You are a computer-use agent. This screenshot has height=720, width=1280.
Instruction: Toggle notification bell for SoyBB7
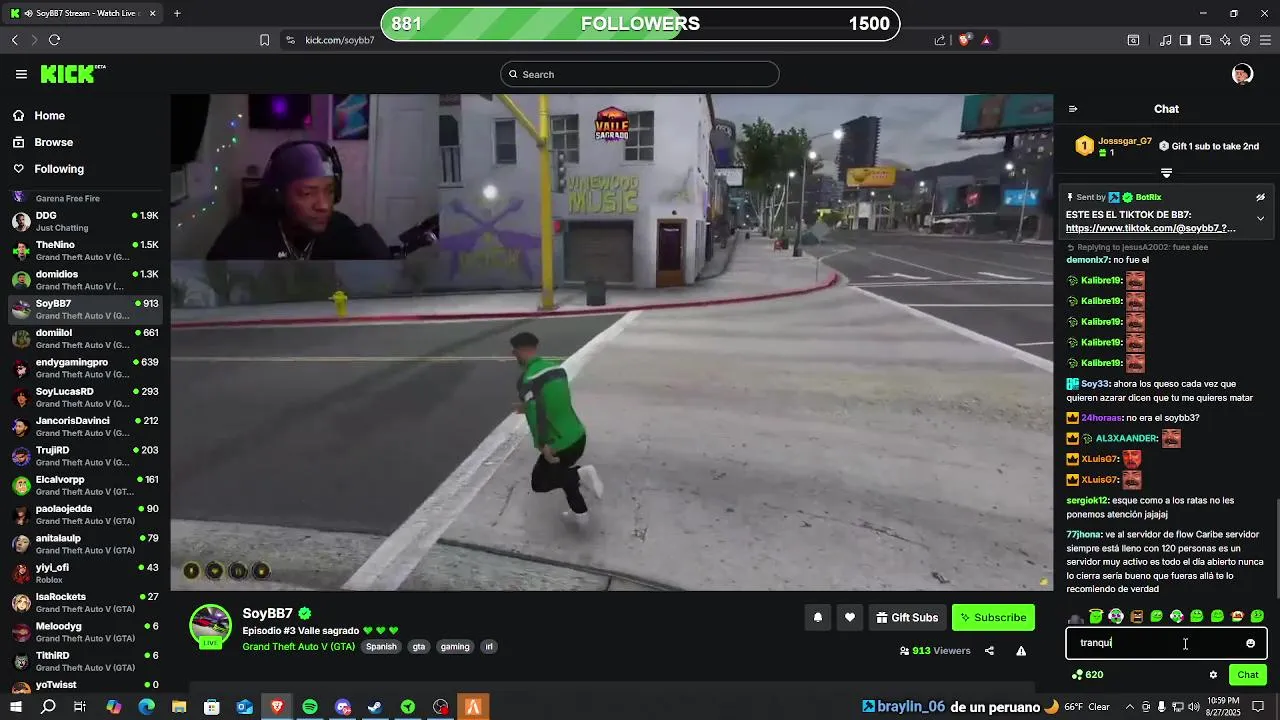tap(817, 618)
